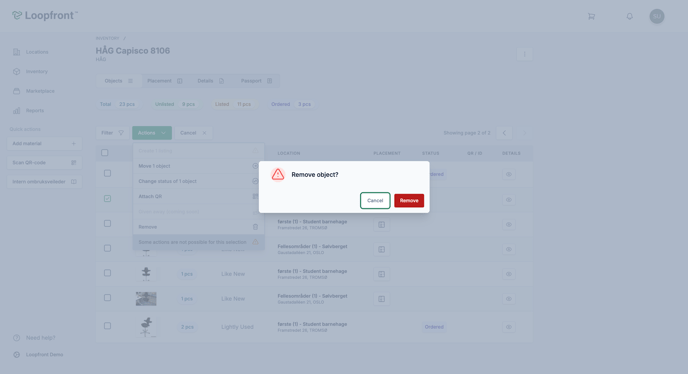
Task: View details eye for checked row
Action: [x=509, y=200]
